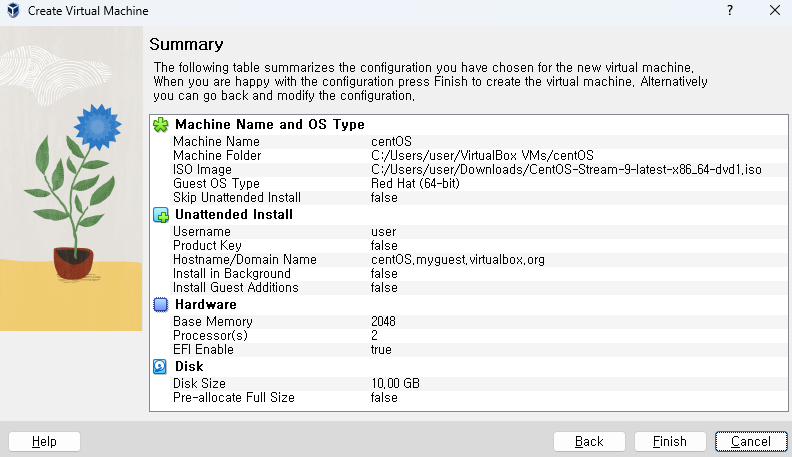Click the Summary page heading
Screen dimensions: 792x457
[x=186, y=44]
